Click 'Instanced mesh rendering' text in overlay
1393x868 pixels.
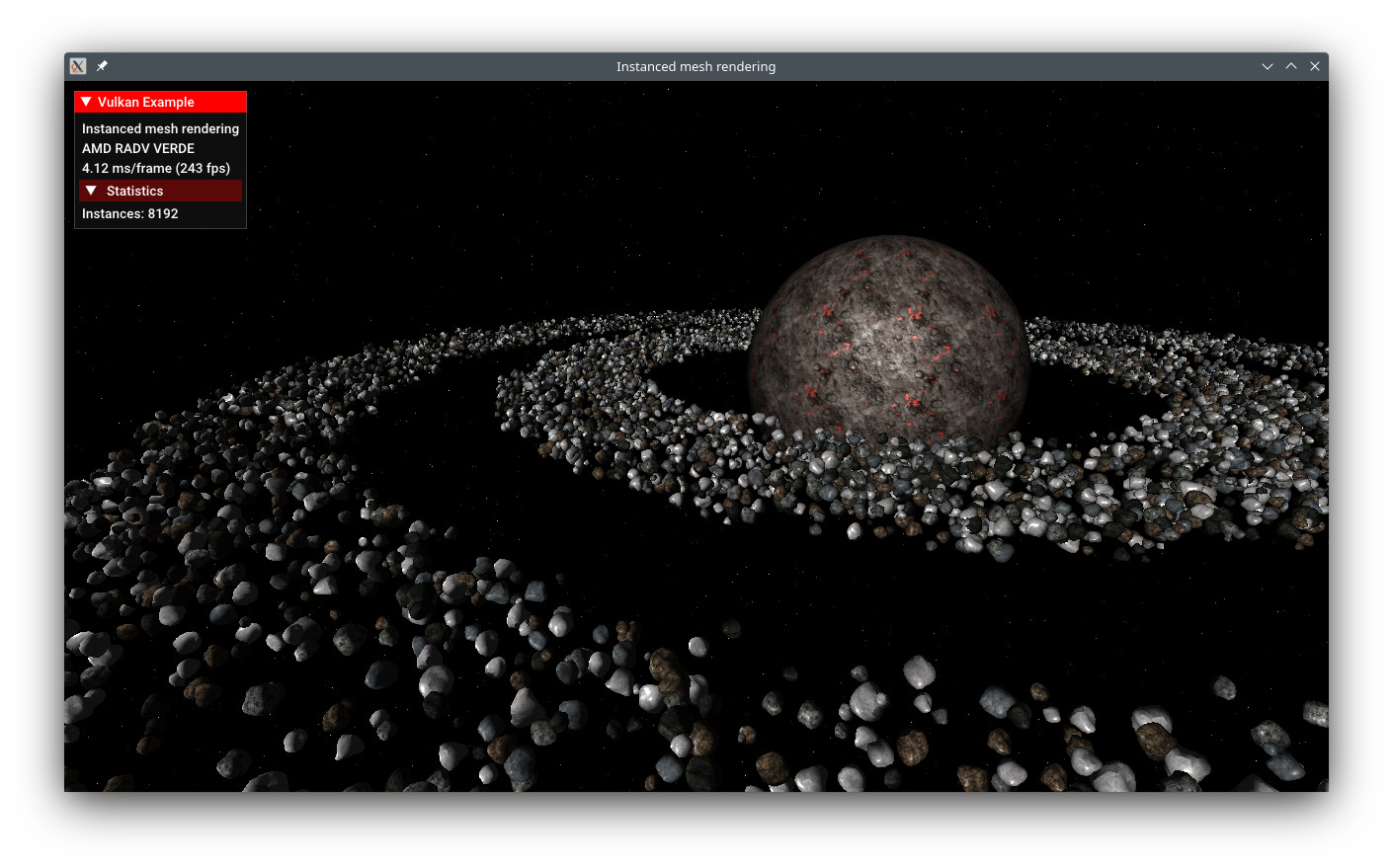click(x=160, y=128)
